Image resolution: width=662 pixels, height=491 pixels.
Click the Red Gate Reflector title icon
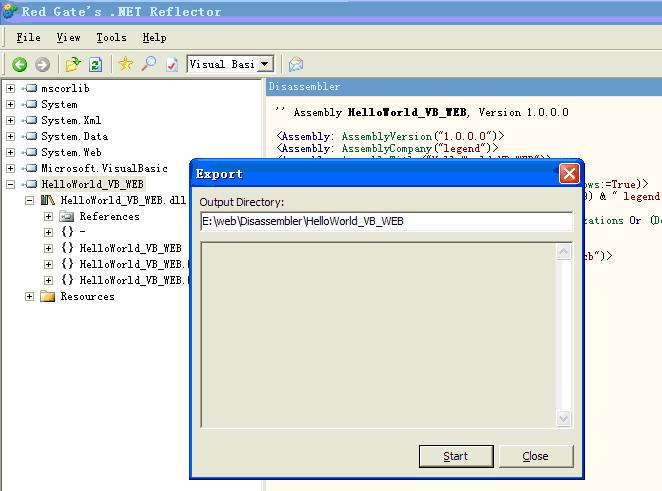point(10,10)
